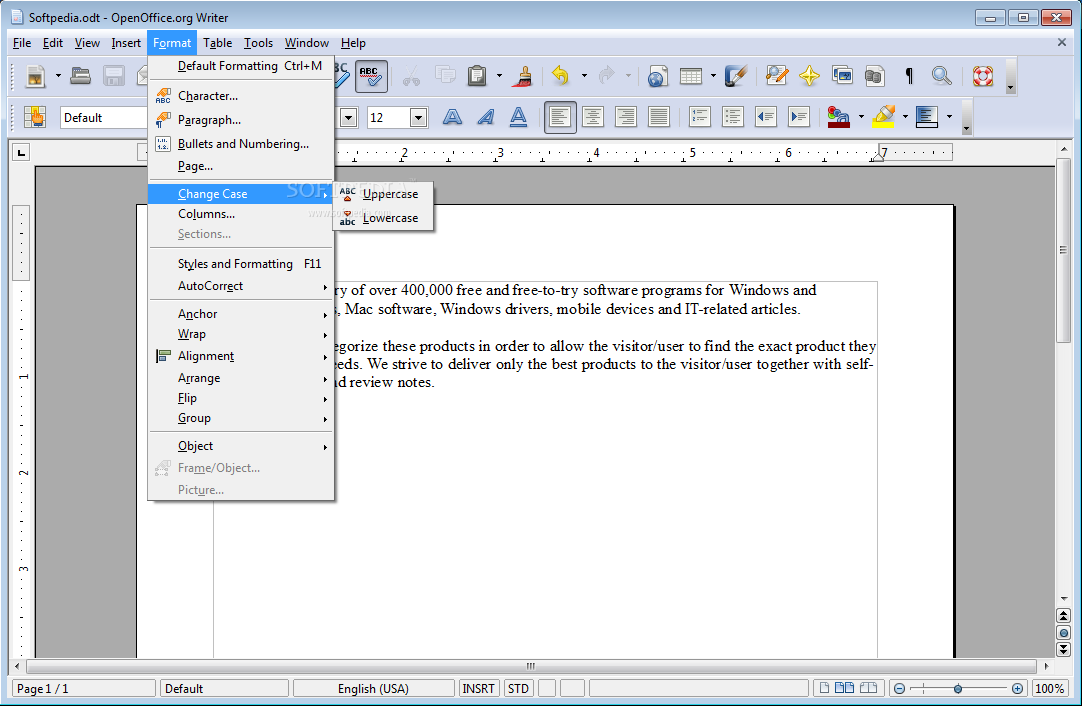Click the Undo arrow icon

(x=561, y=76)
